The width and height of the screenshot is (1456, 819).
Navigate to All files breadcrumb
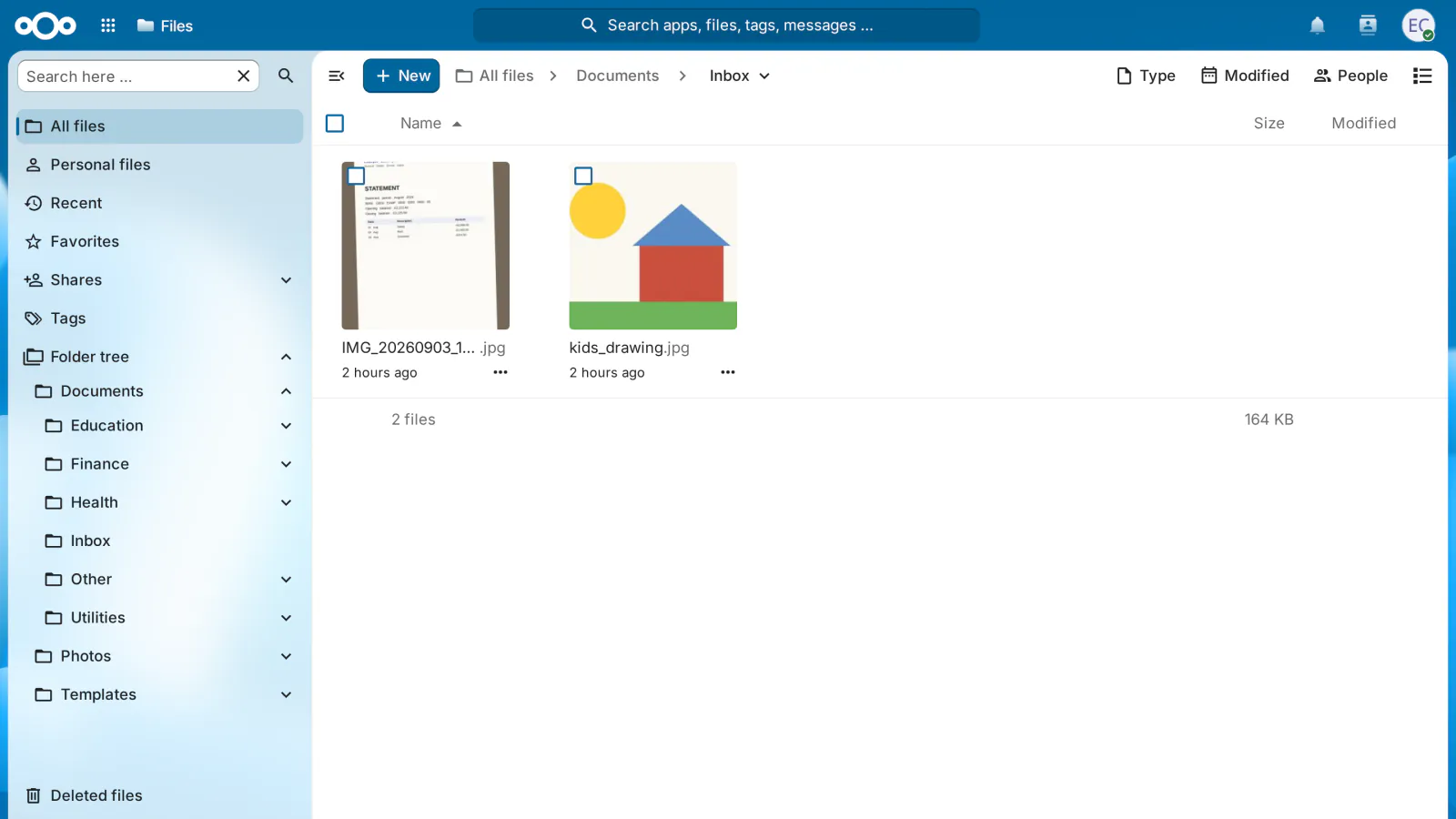tap(495, 76)
